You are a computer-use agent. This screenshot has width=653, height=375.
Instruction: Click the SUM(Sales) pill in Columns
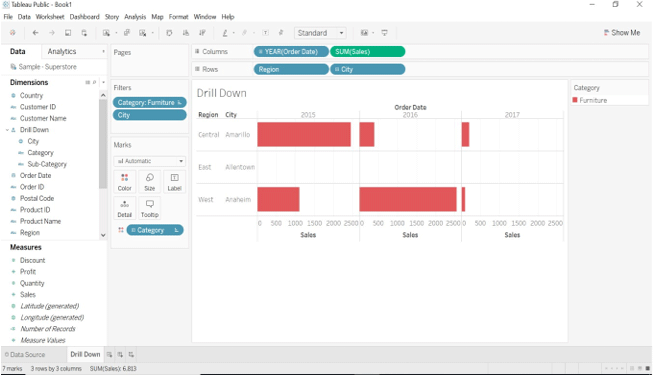coord(367,52)
